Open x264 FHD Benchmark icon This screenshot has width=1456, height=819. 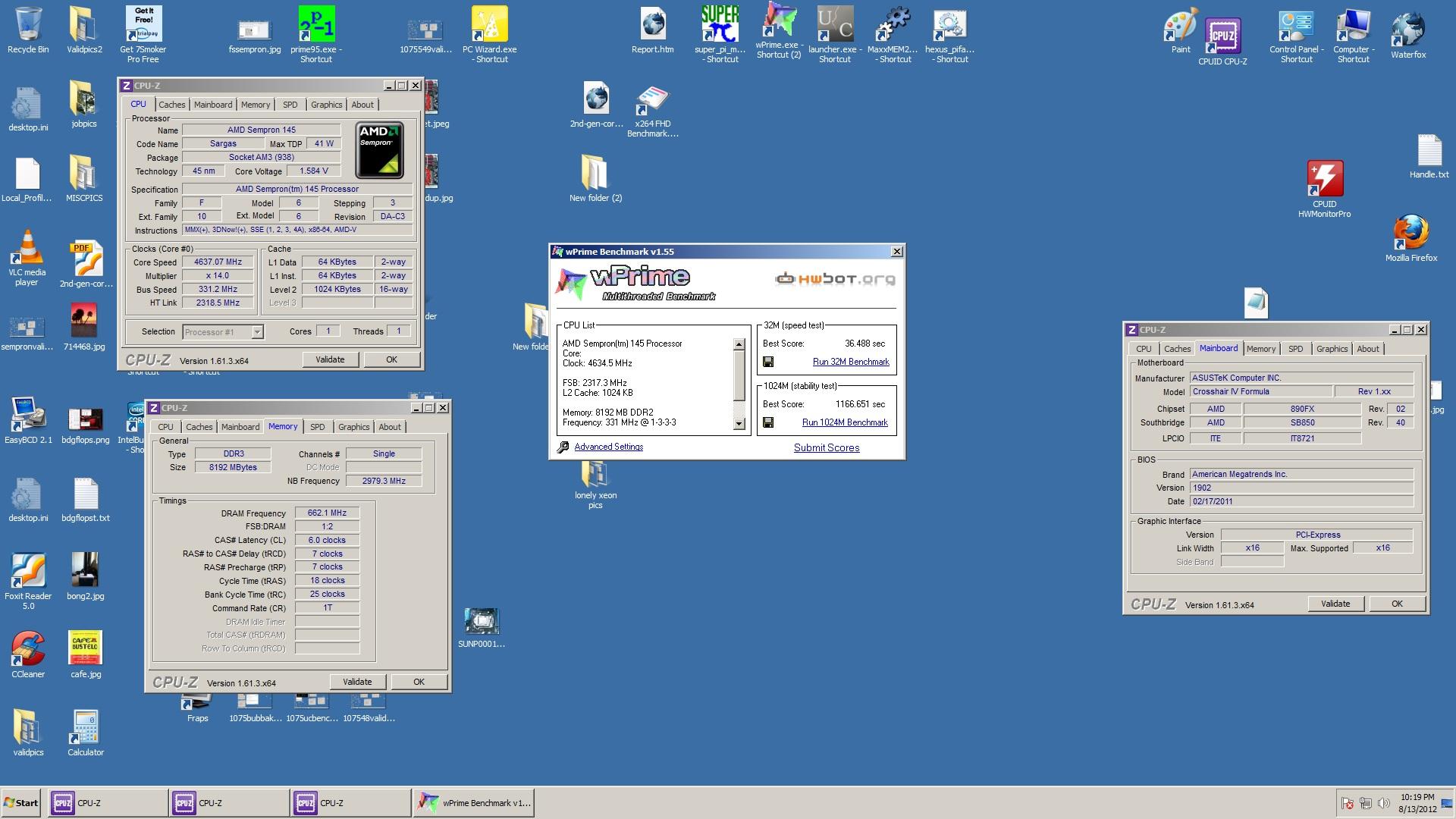point(653,111)
